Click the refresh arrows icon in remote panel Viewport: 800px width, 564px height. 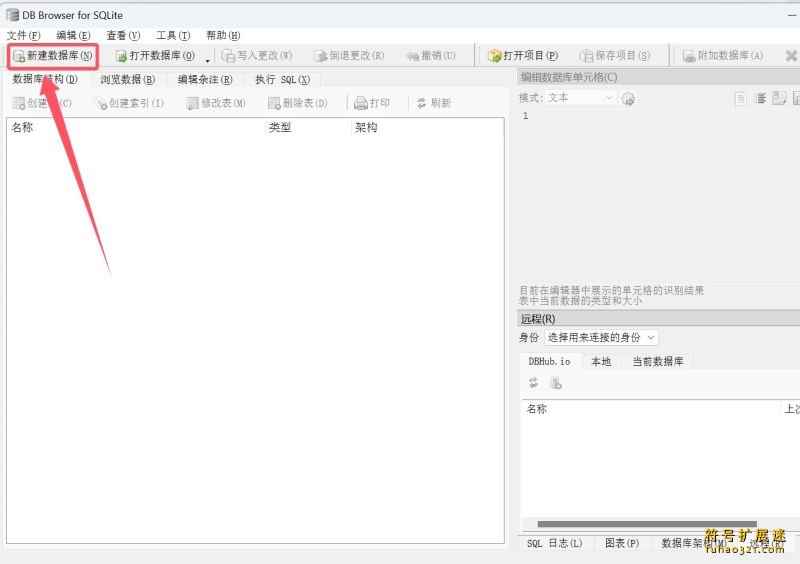point(533,382)
